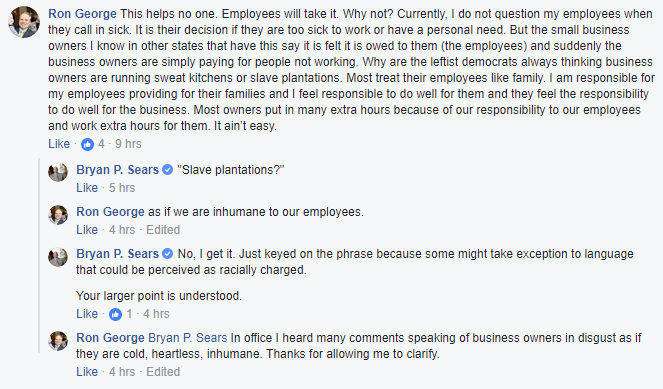This screenshot has width=663, height=389.
Task: Open Ron George avatar on last reply
Action: coord(58,341)
